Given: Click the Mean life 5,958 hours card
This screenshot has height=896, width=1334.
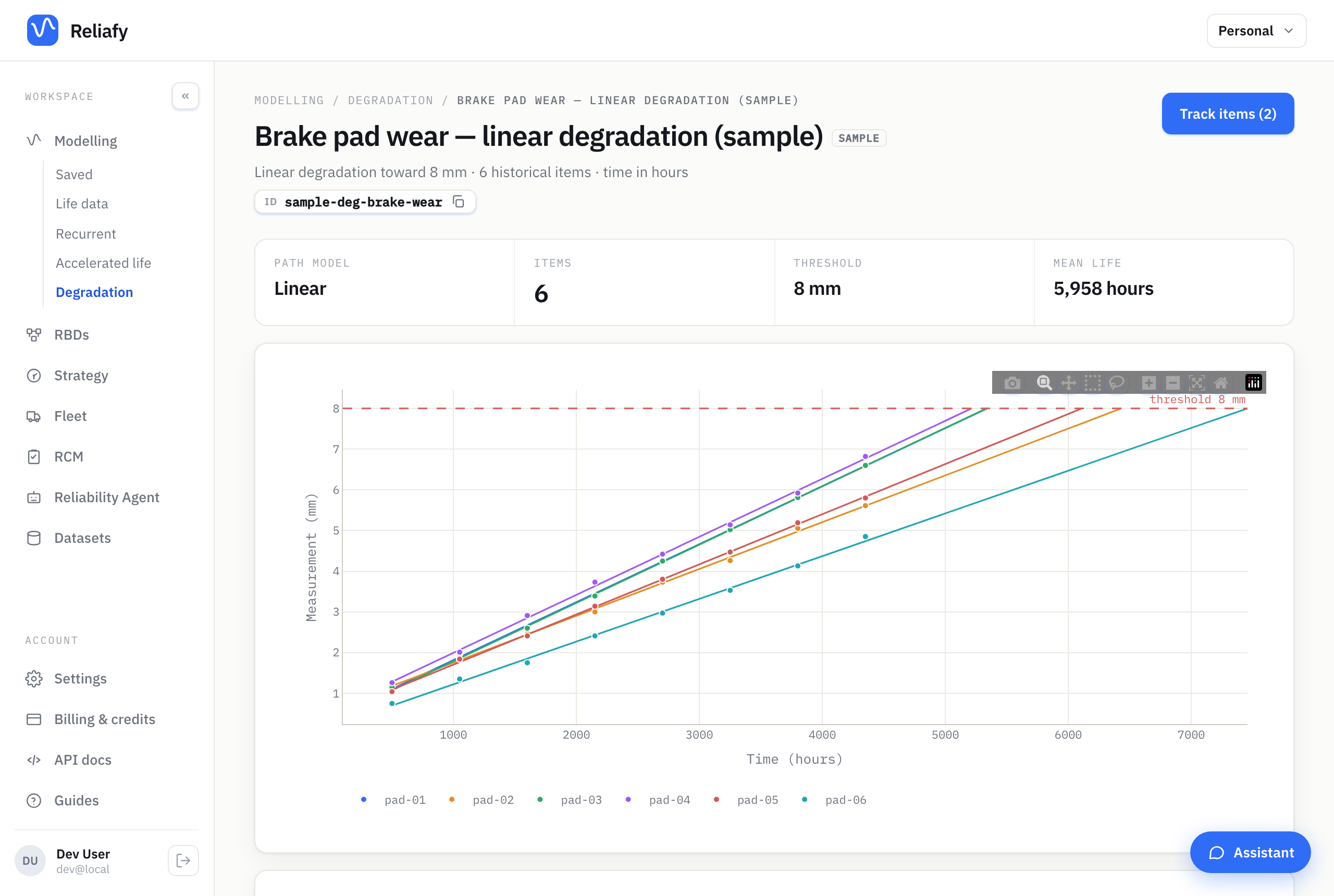Looking at the screenshot, I should (1163, 282).
